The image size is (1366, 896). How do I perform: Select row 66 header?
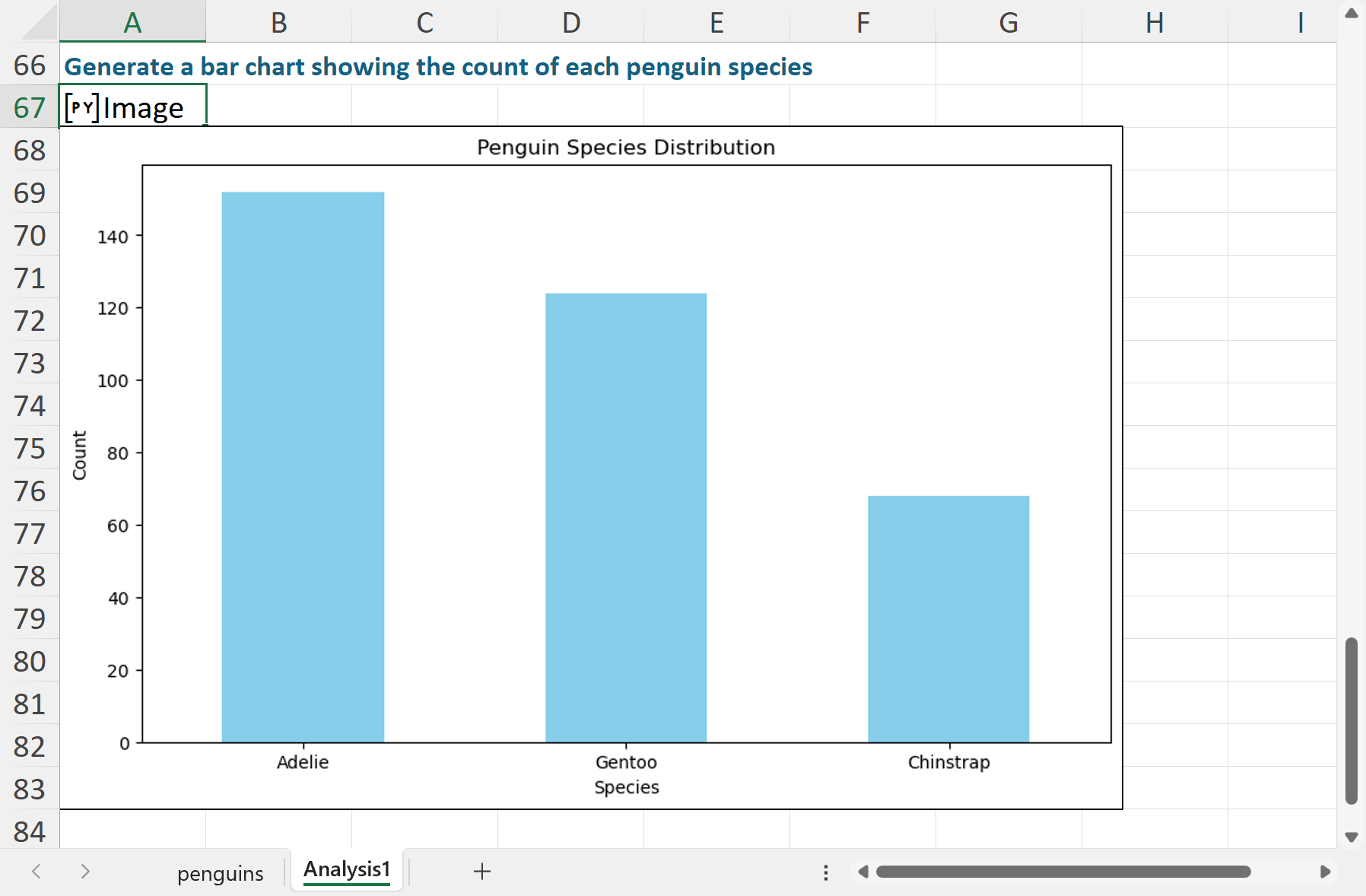30,65
